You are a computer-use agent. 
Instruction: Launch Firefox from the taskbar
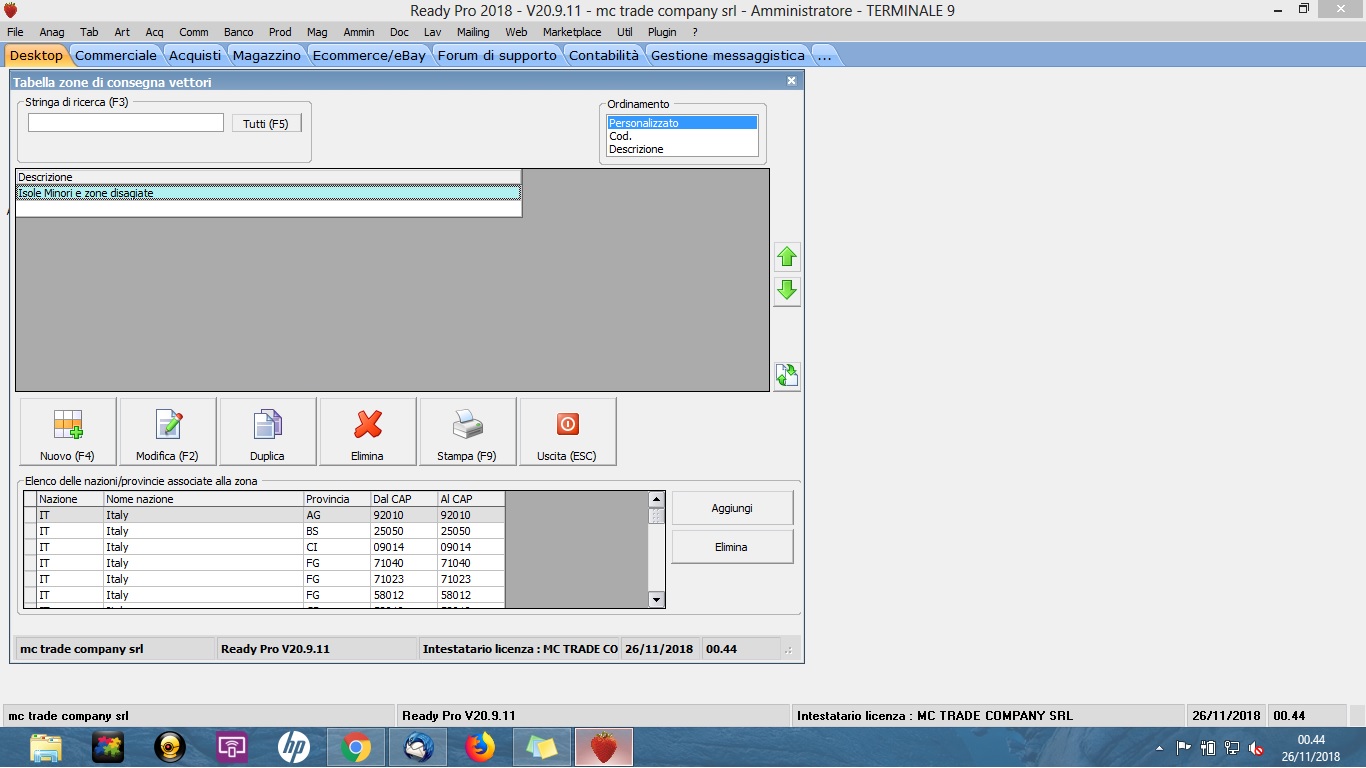[479, 747]
